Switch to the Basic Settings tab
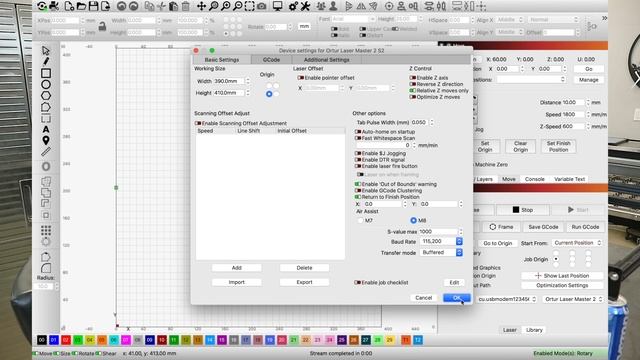The height and width of the screenshot is (360, 640). (222, 60)
